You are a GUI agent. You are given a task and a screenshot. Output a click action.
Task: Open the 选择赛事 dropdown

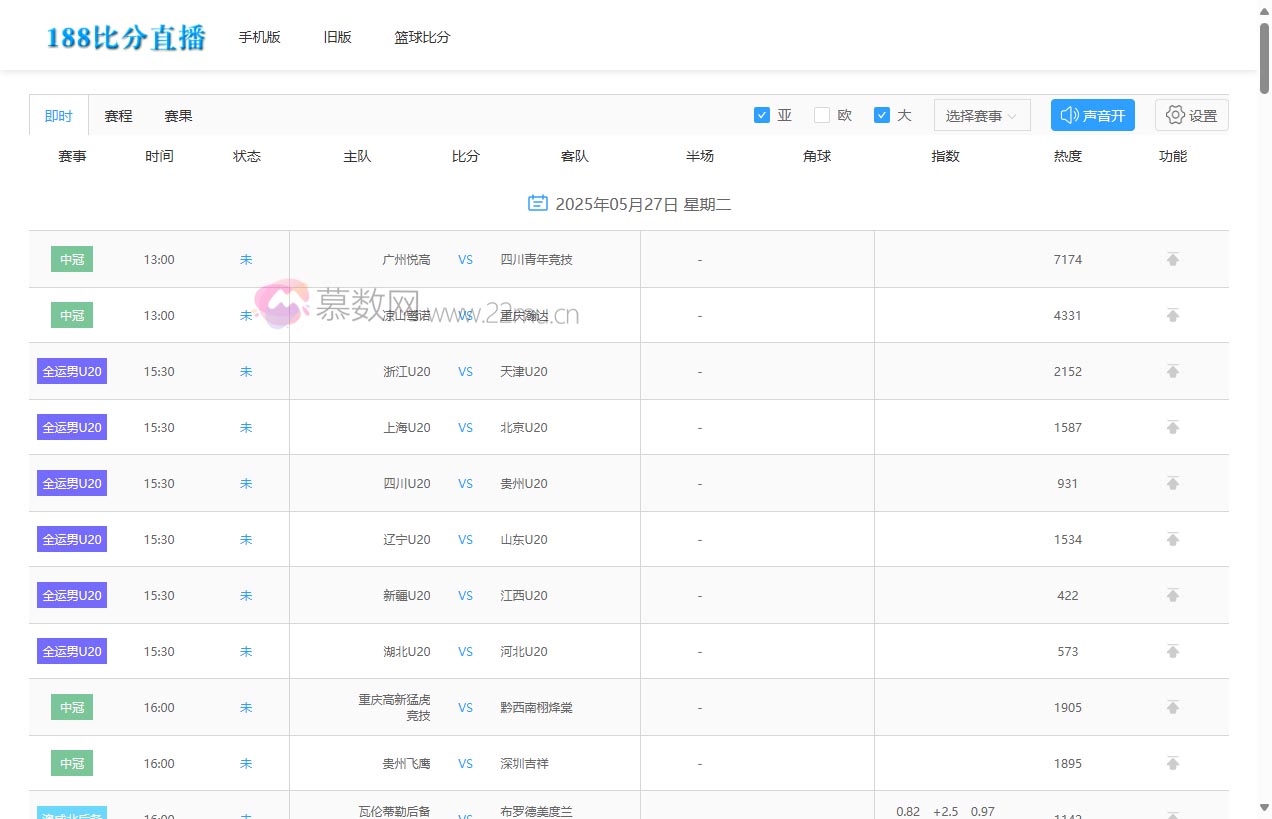(x=981, y=114)
